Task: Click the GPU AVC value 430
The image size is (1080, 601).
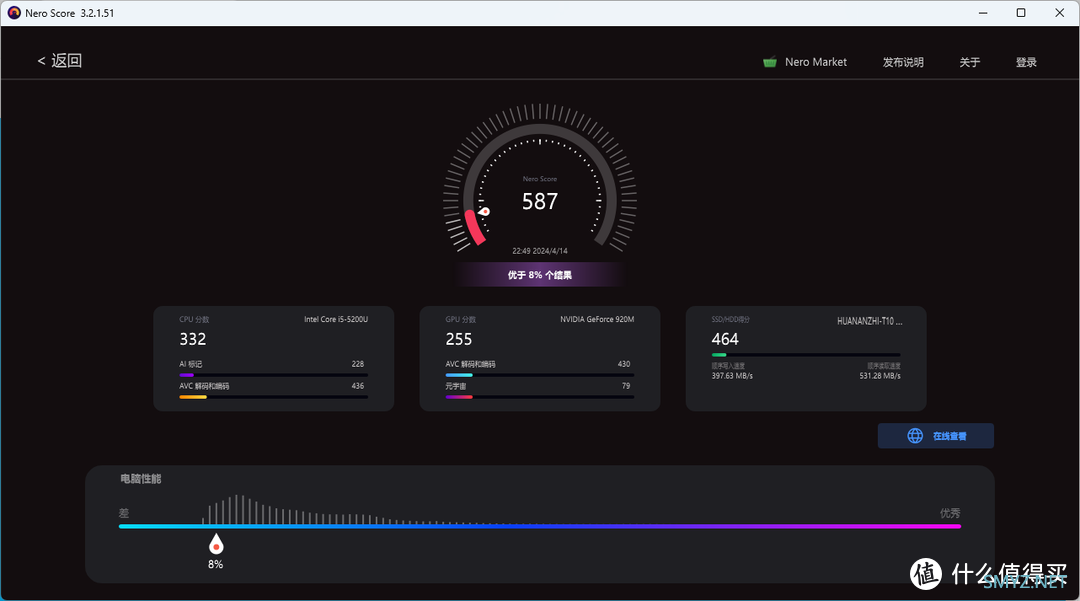Action: point(624,364)
